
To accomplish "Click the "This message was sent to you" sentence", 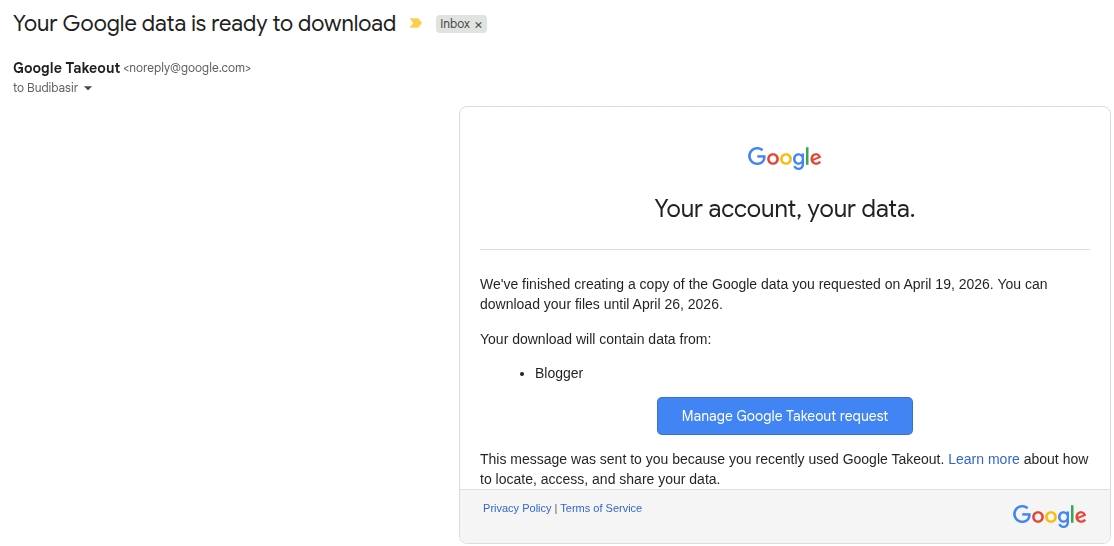I will tap(711, 459).
